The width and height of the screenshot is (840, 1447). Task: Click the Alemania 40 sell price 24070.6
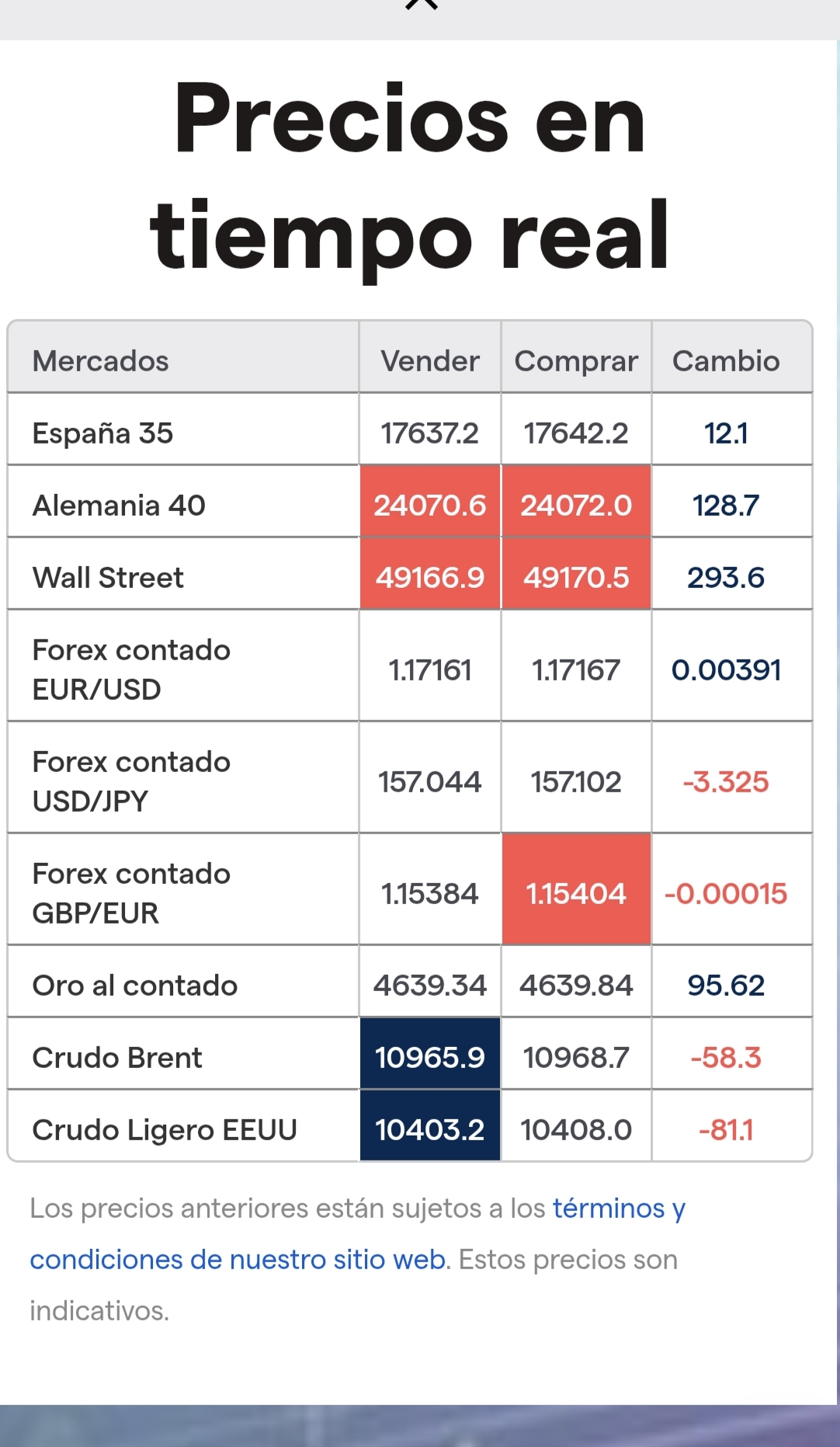(x=430, y=506)
